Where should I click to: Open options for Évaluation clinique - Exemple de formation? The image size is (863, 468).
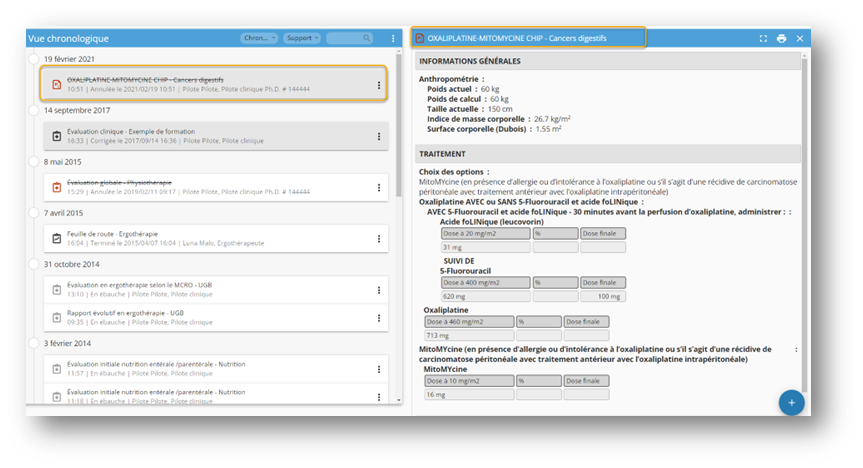378,136
